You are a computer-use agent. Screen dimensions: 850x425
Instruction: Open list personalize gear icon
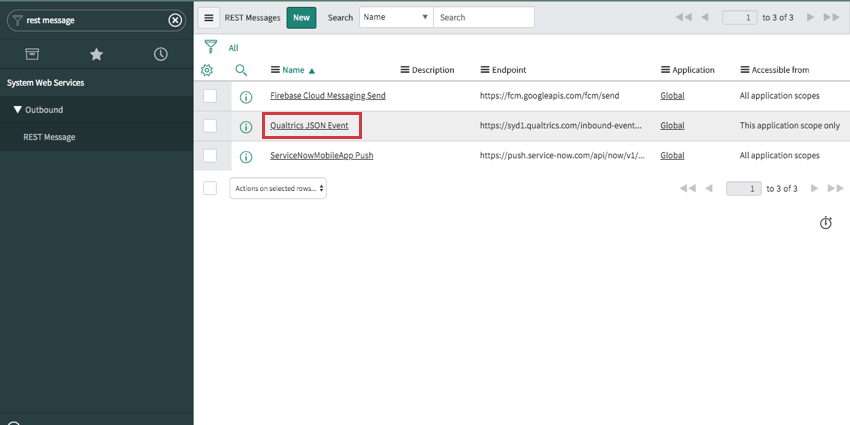(207, 70)
